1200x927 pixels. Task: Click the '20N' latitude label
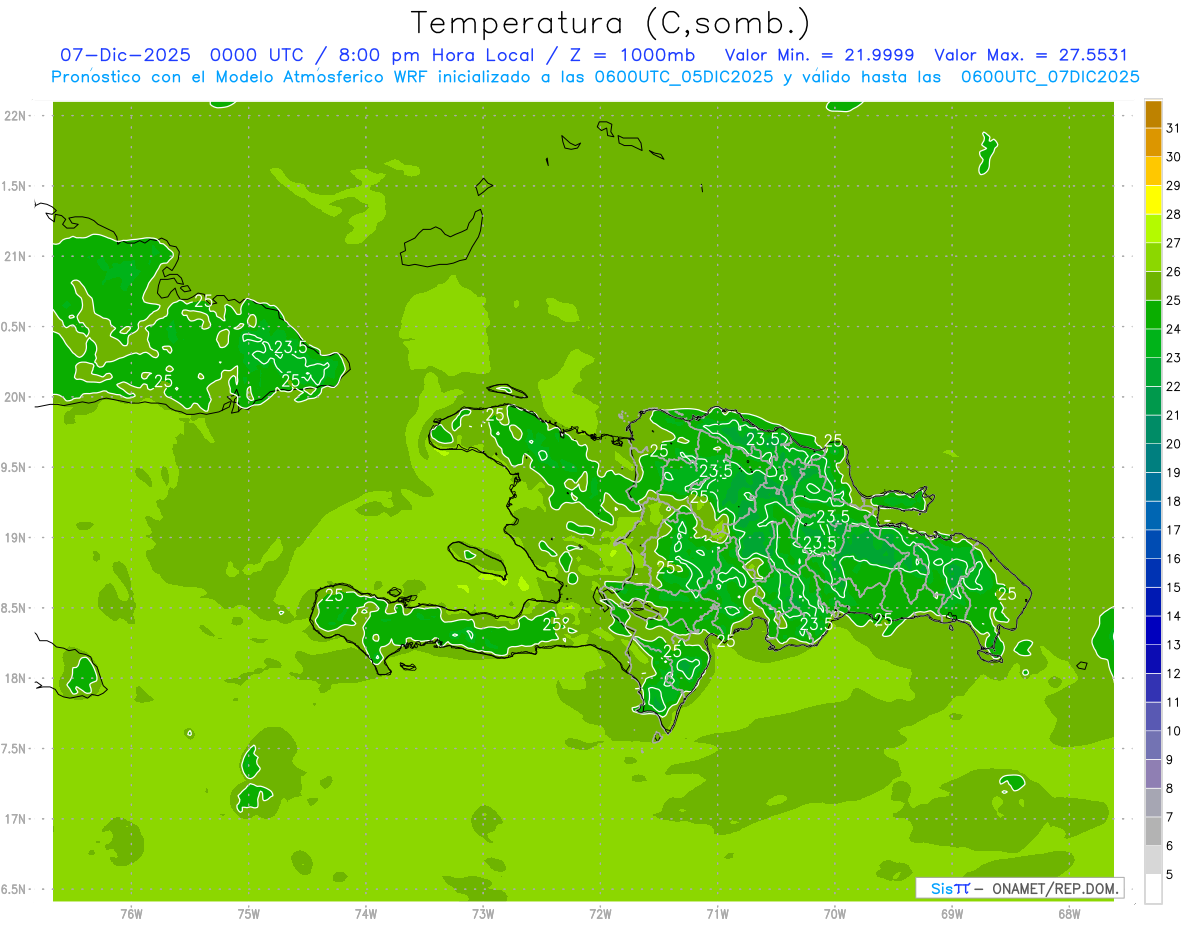click(15, 397)
